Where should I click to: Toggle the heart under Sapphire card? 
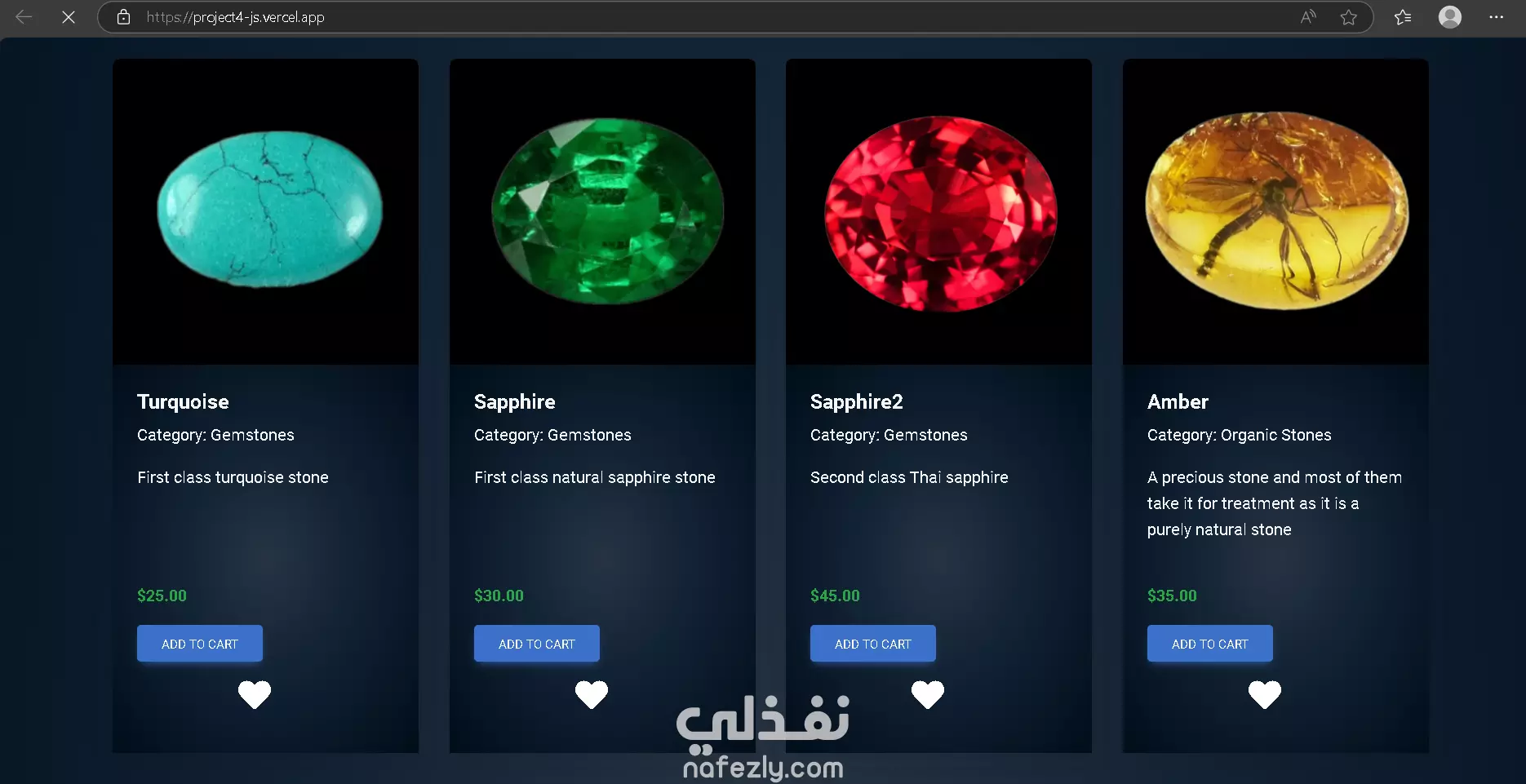pos(592,694)
